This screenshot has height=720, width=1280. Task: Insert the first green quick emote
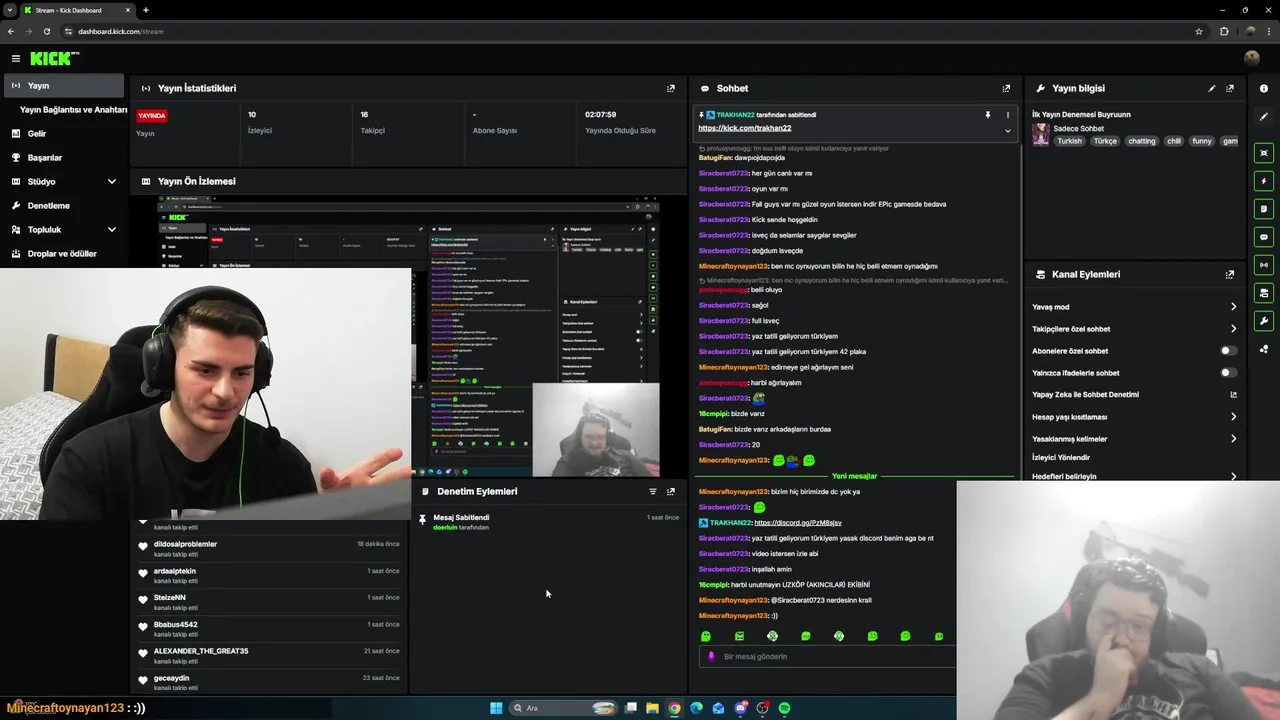(x=706, y=636)
